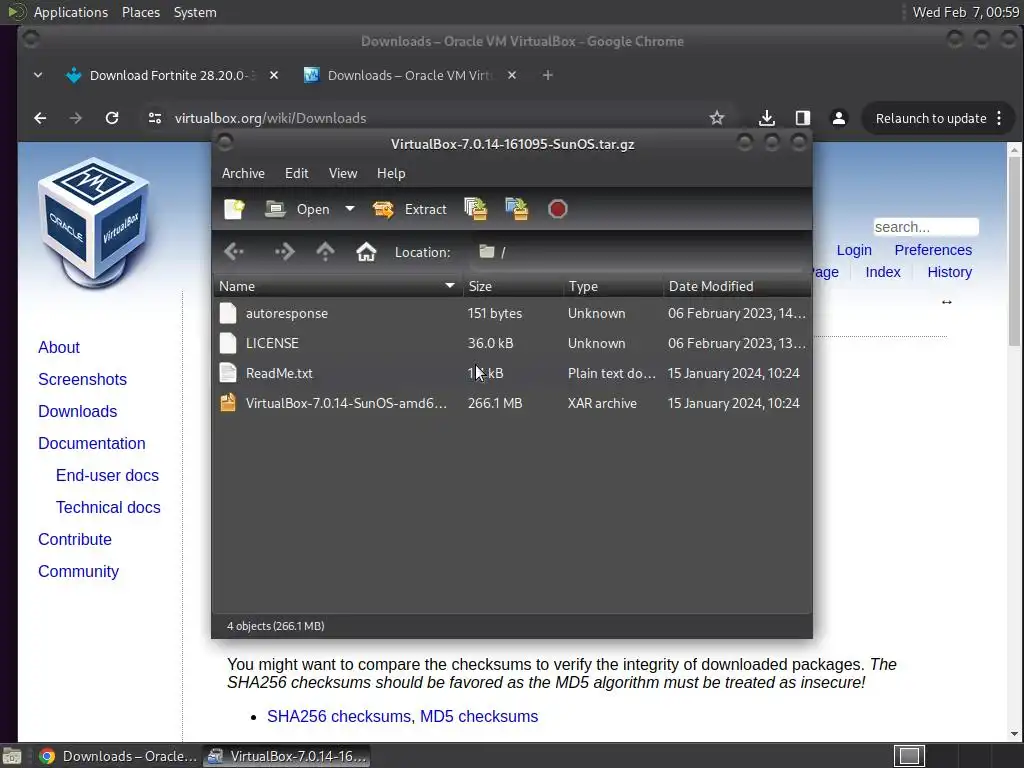This screenshot has width=1024, height=768.
Task: Open a new Chrome tab
Action: [x=548, y=75]
